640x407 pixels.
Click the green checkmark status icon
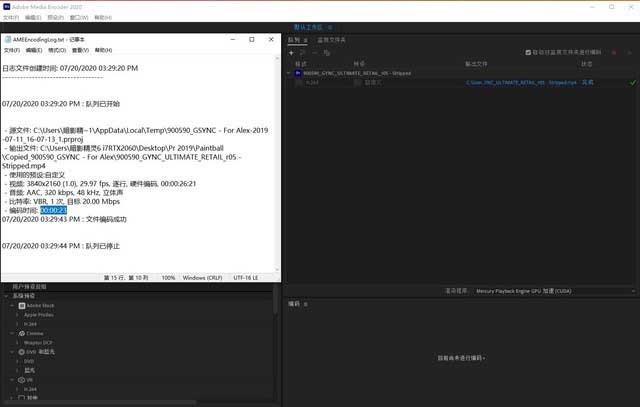coord(632,82)
